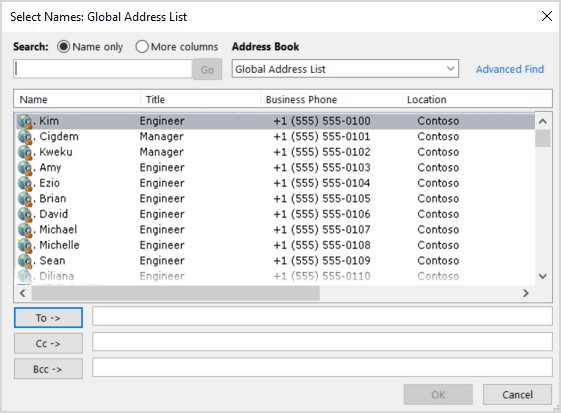Image resolution: width=561 pixels, height=413 pixels.
Task: Click phone number +1 (555) 555-0106
Action: click(322, 214)
